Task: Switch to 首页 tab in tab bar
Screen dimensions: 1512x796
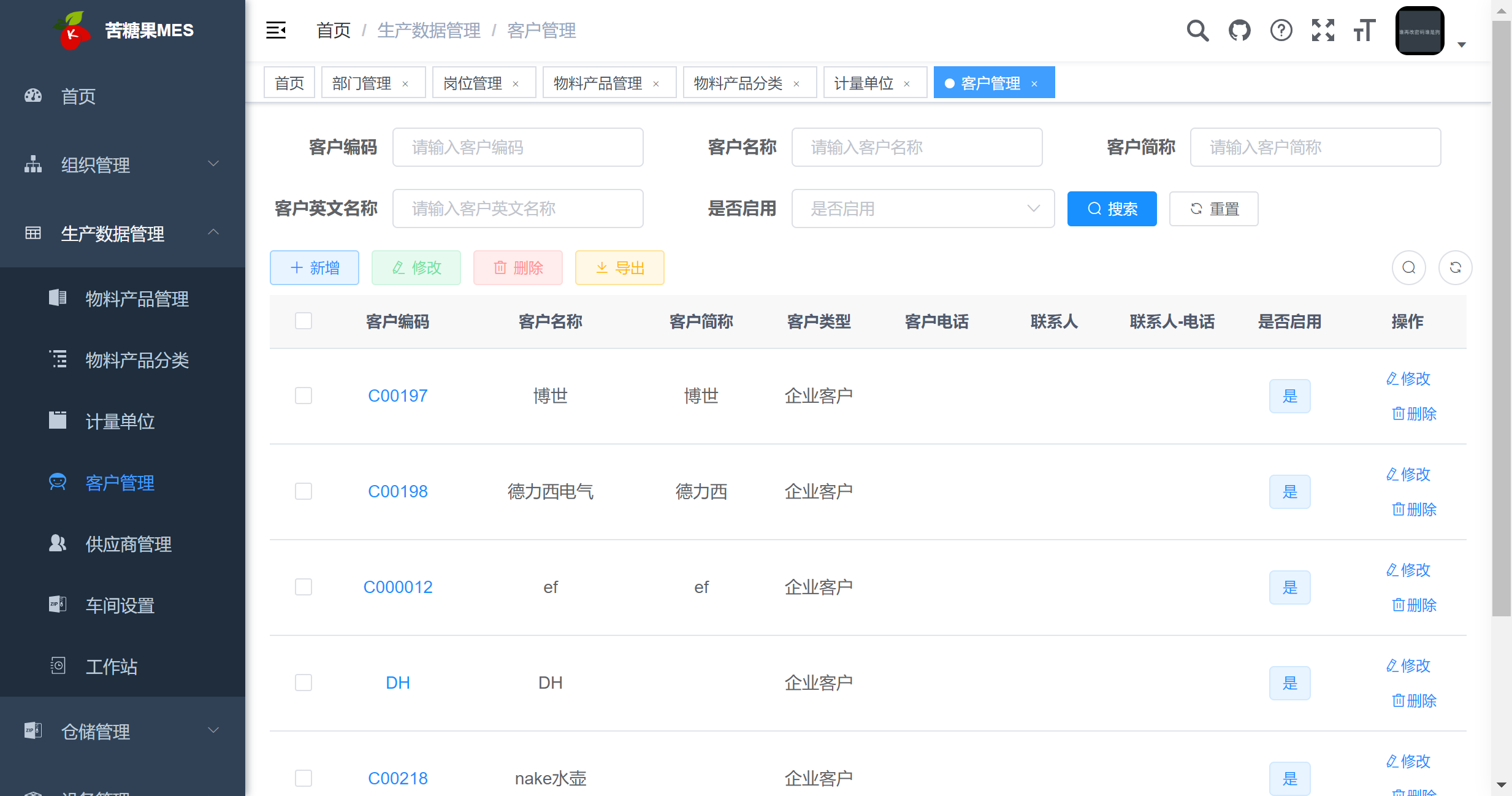Action: (x=291, y=83)
